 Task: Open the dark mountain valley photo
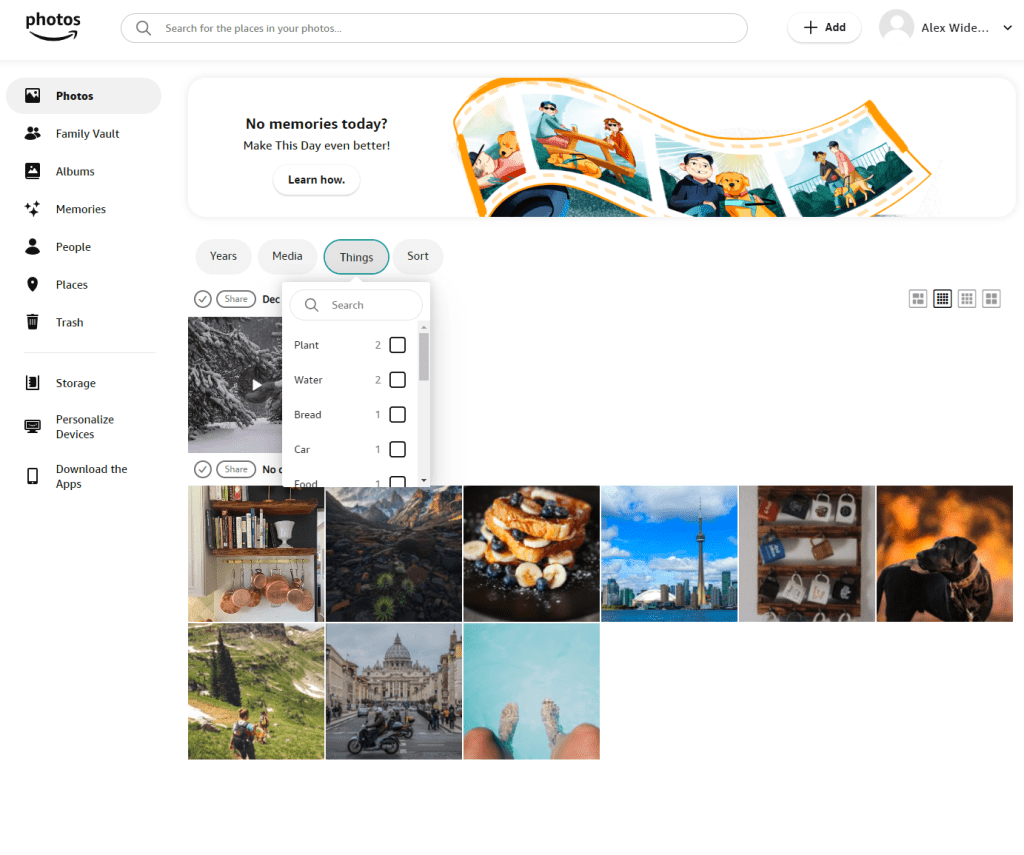pos(394,553)
